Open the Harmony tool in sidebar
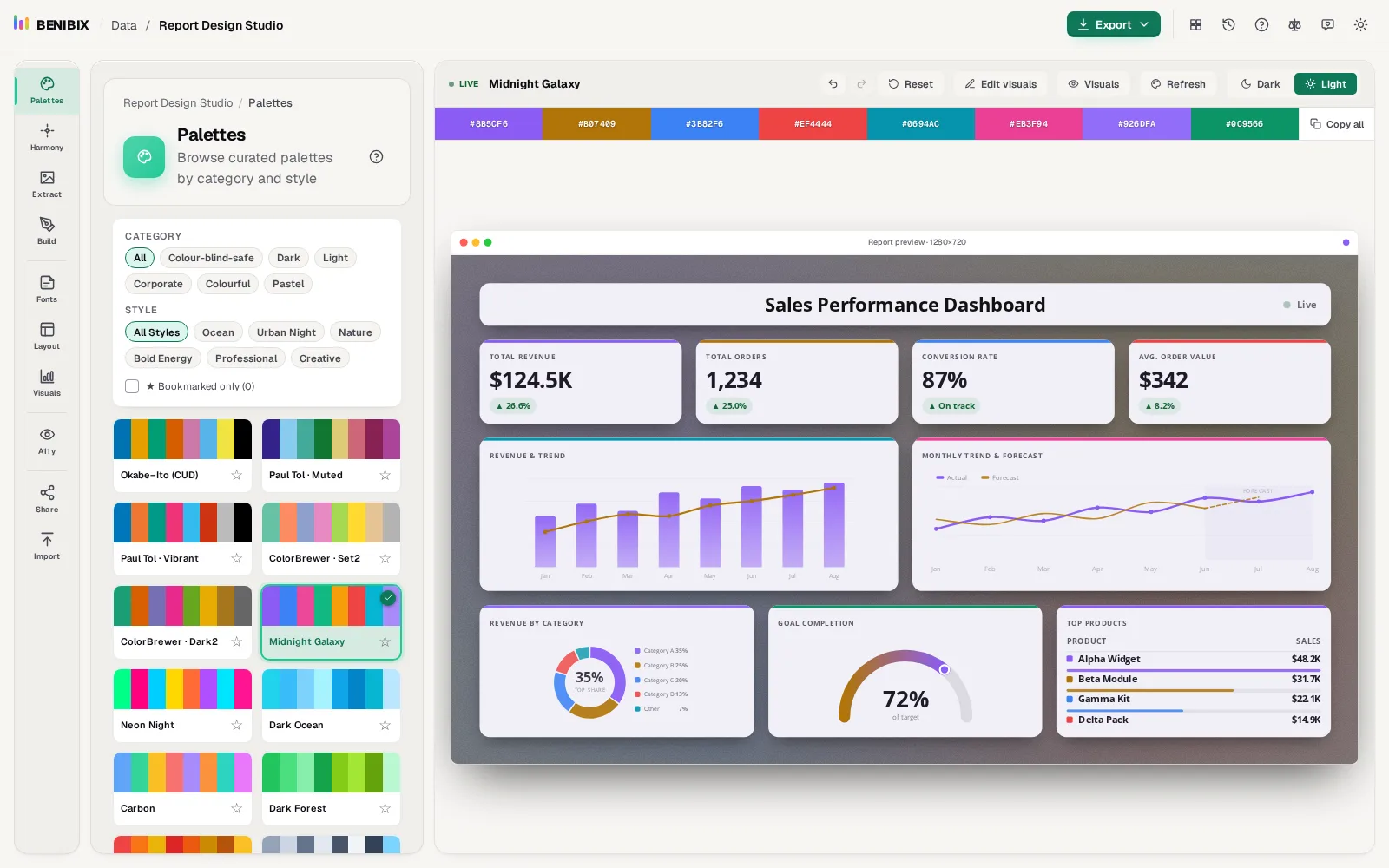This screenshot has height=868, width=1389. pyautogui.click(x=47, y=137)
